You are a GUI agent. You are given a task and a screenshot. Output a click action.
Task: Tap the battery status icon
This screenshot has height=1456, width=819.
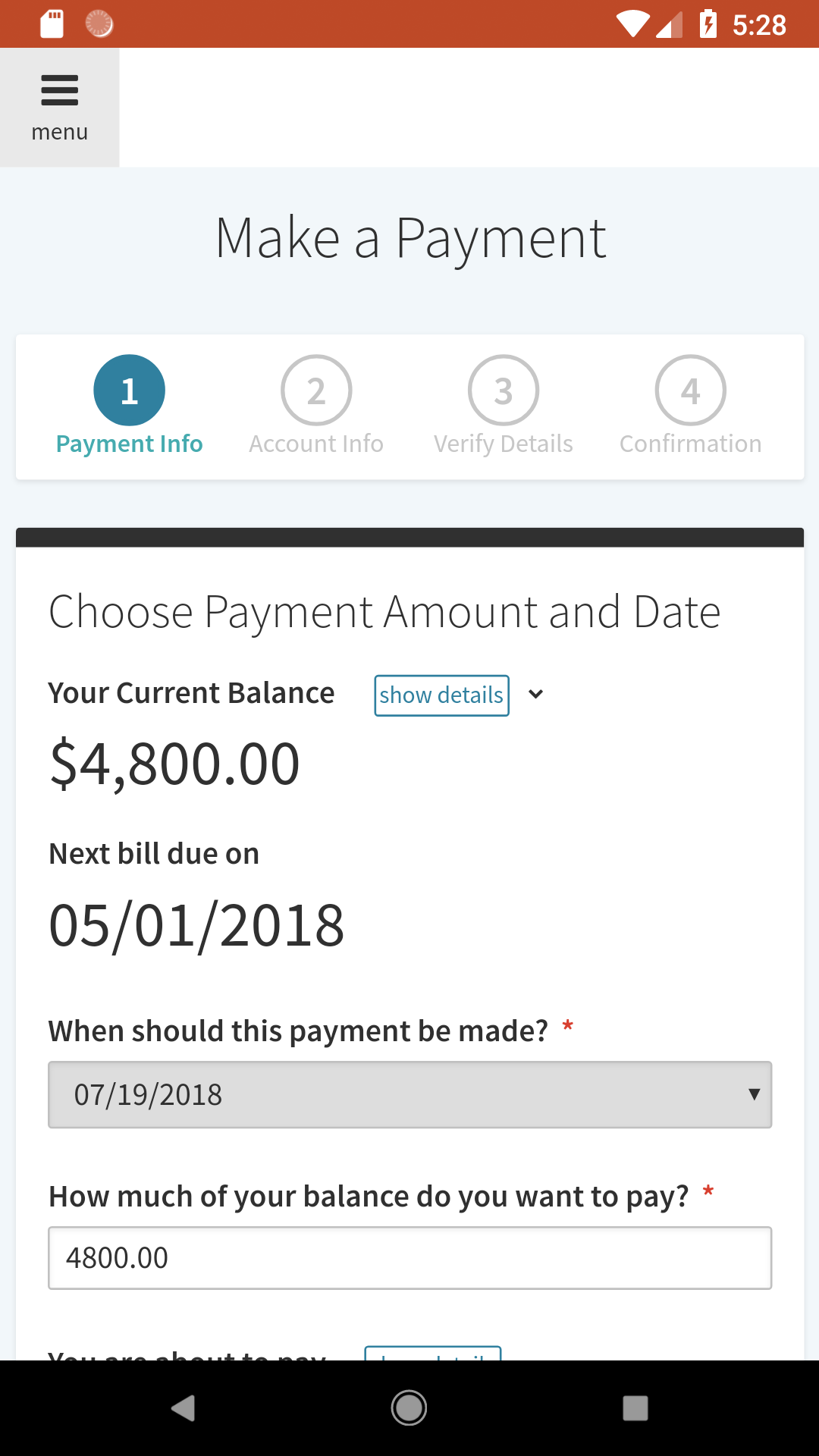pos(708,24)
